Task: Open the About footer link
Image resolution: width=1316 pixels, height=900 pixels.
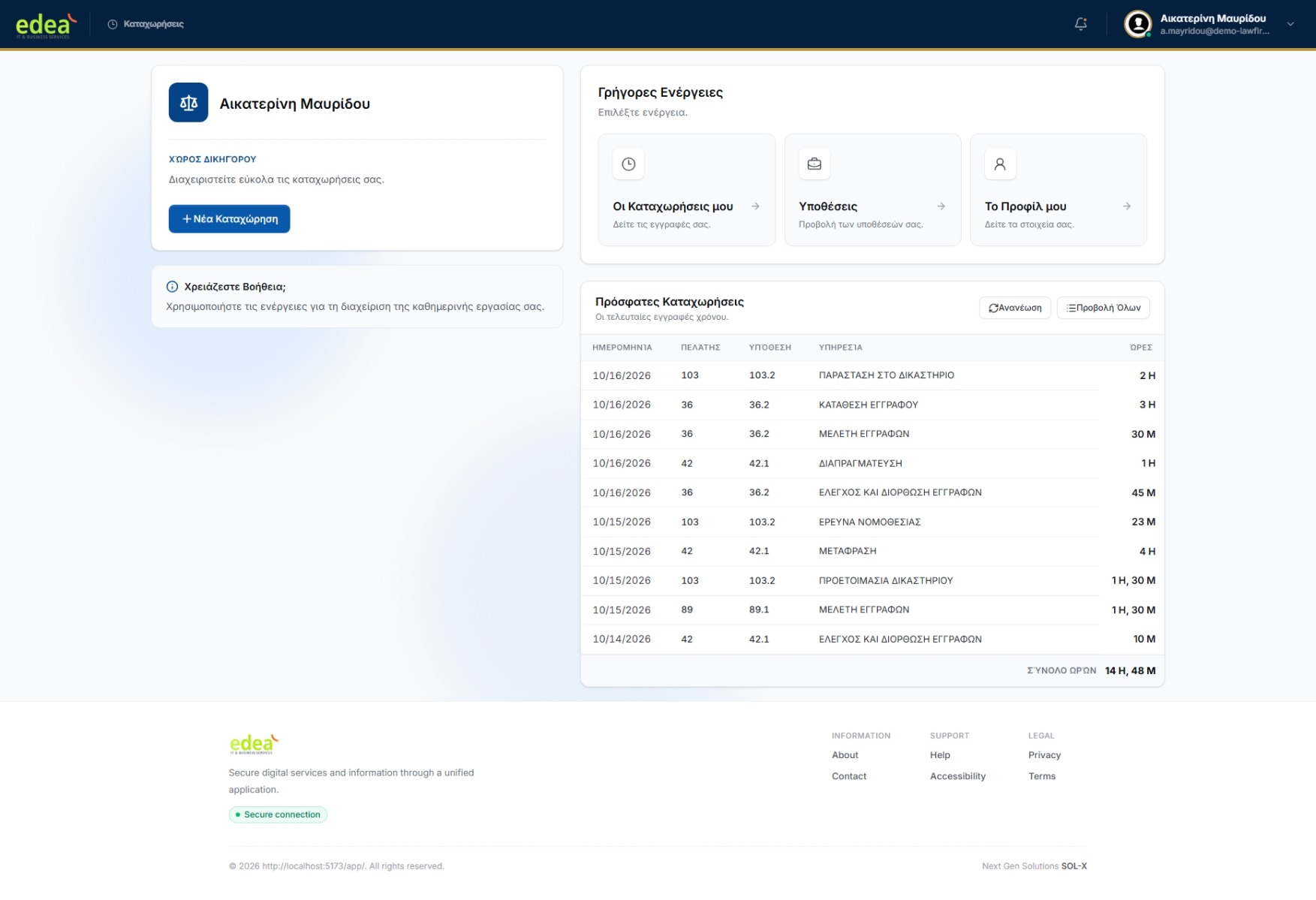Action: coord(845,755)
